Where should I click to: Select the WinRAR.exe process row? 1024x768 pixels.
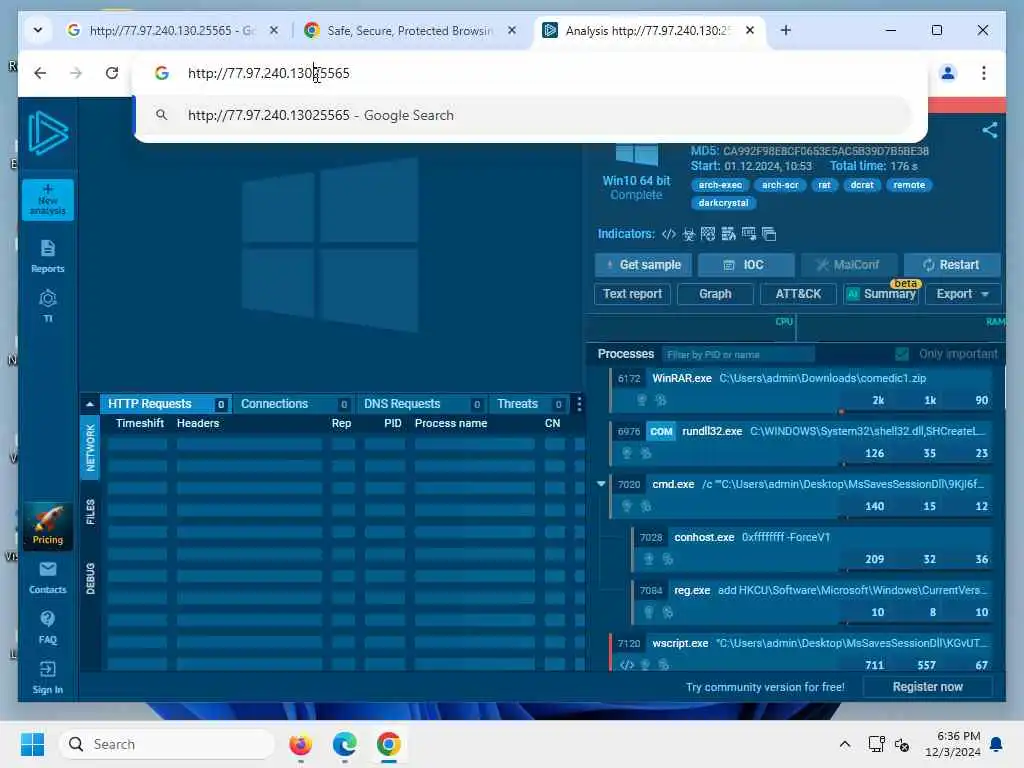pyautogui.click(x=801, y=390)
